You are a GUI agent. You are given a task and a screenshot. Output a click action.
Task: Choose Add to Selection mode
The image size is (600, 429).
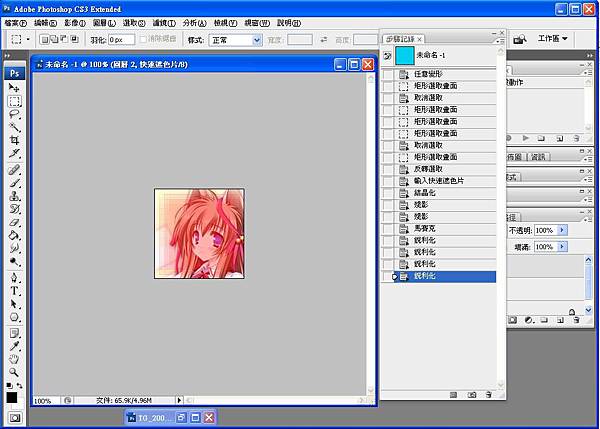pos(54,39)
